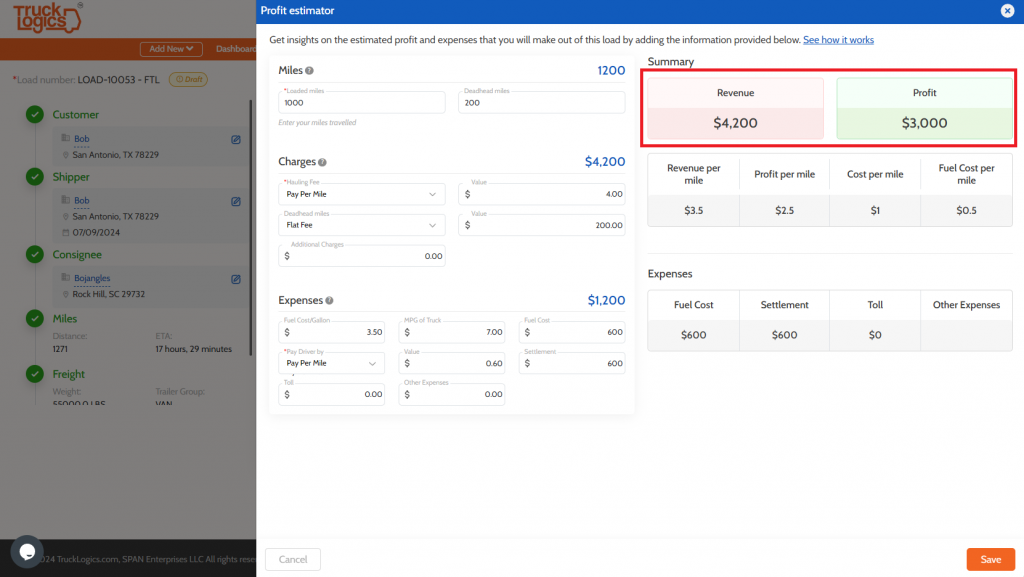This screenshot has width=1024, height=577.
Task: Click the Toll input field
Action: pos(332,394)
